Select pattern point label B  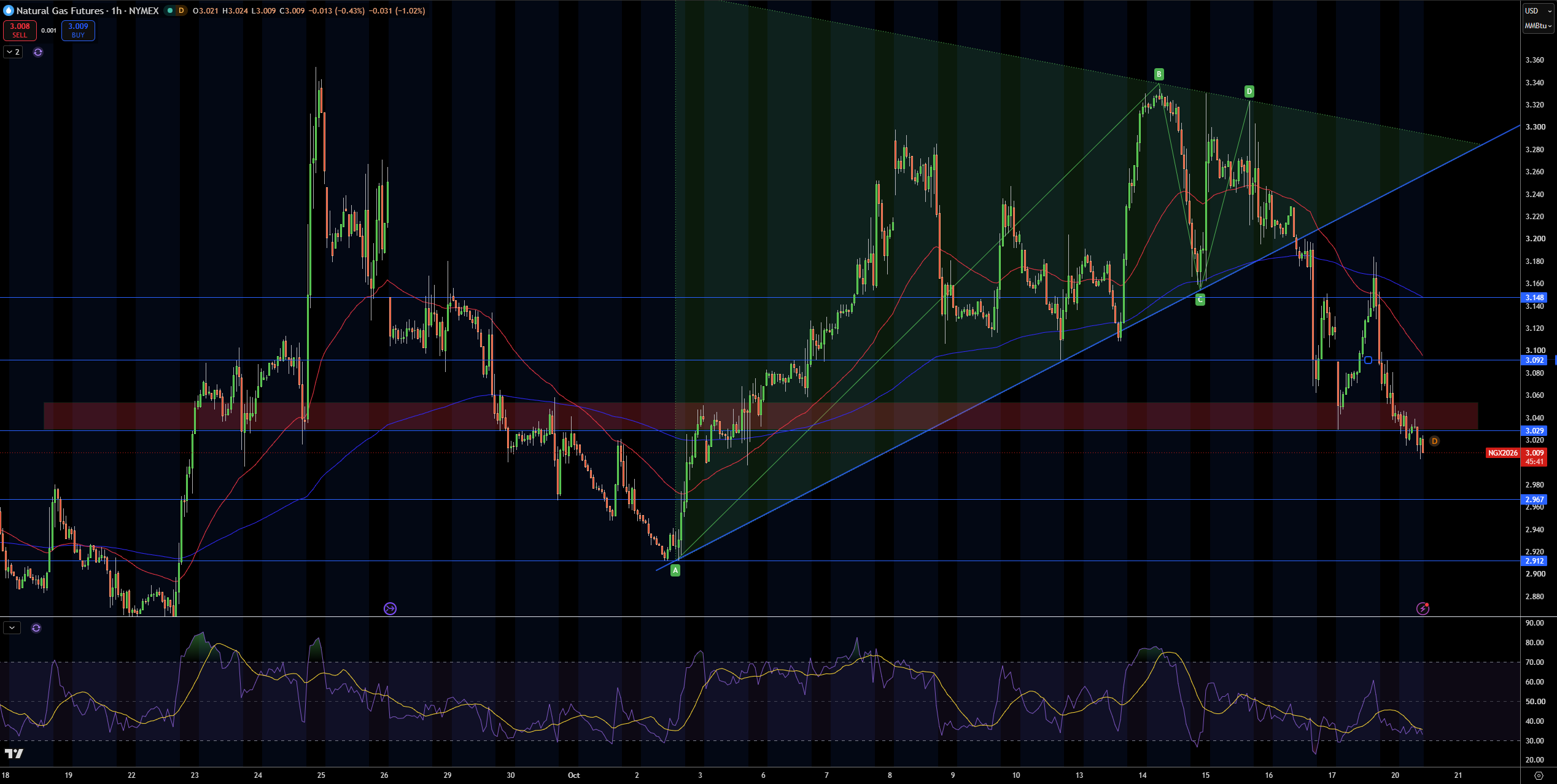point(1159,74)
